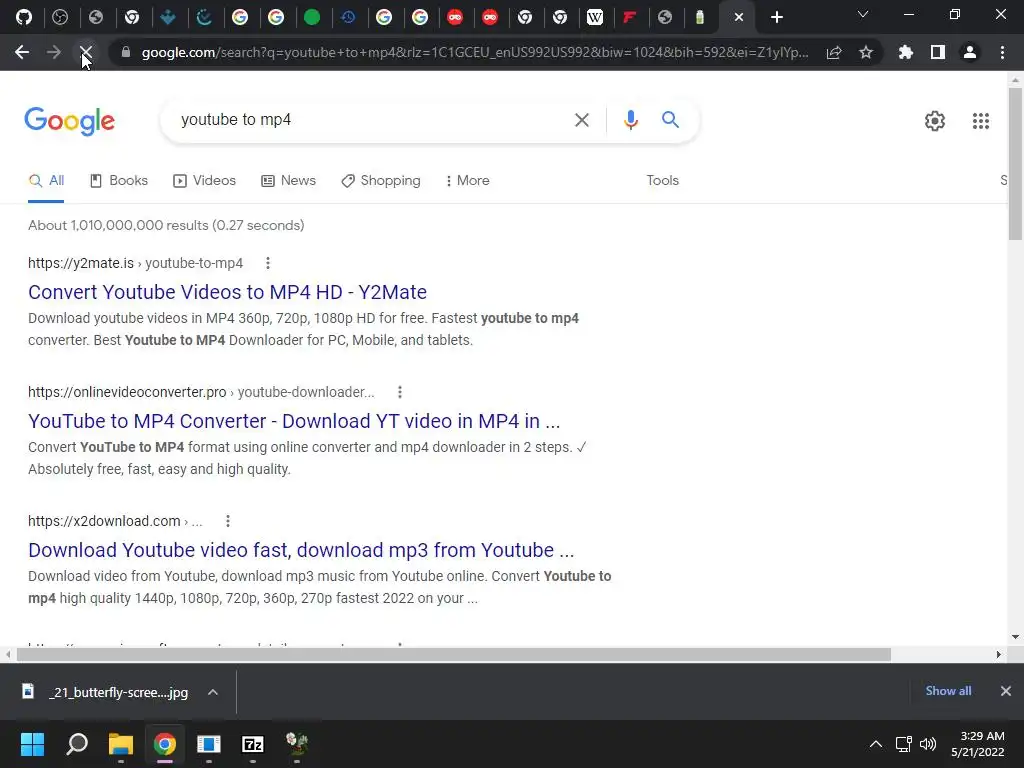1024x768 pixels.
Task: Switch to the green circle icon tab
Action: [312, 17]
